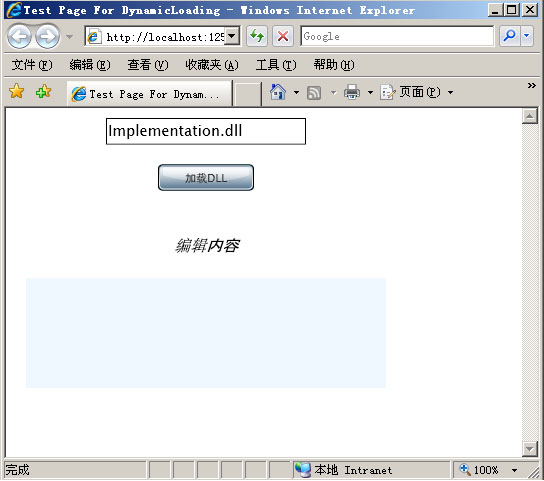This screenshot has width=544, height=481.
Task: Go back with the Back arrow
Action: coord(19,36)
